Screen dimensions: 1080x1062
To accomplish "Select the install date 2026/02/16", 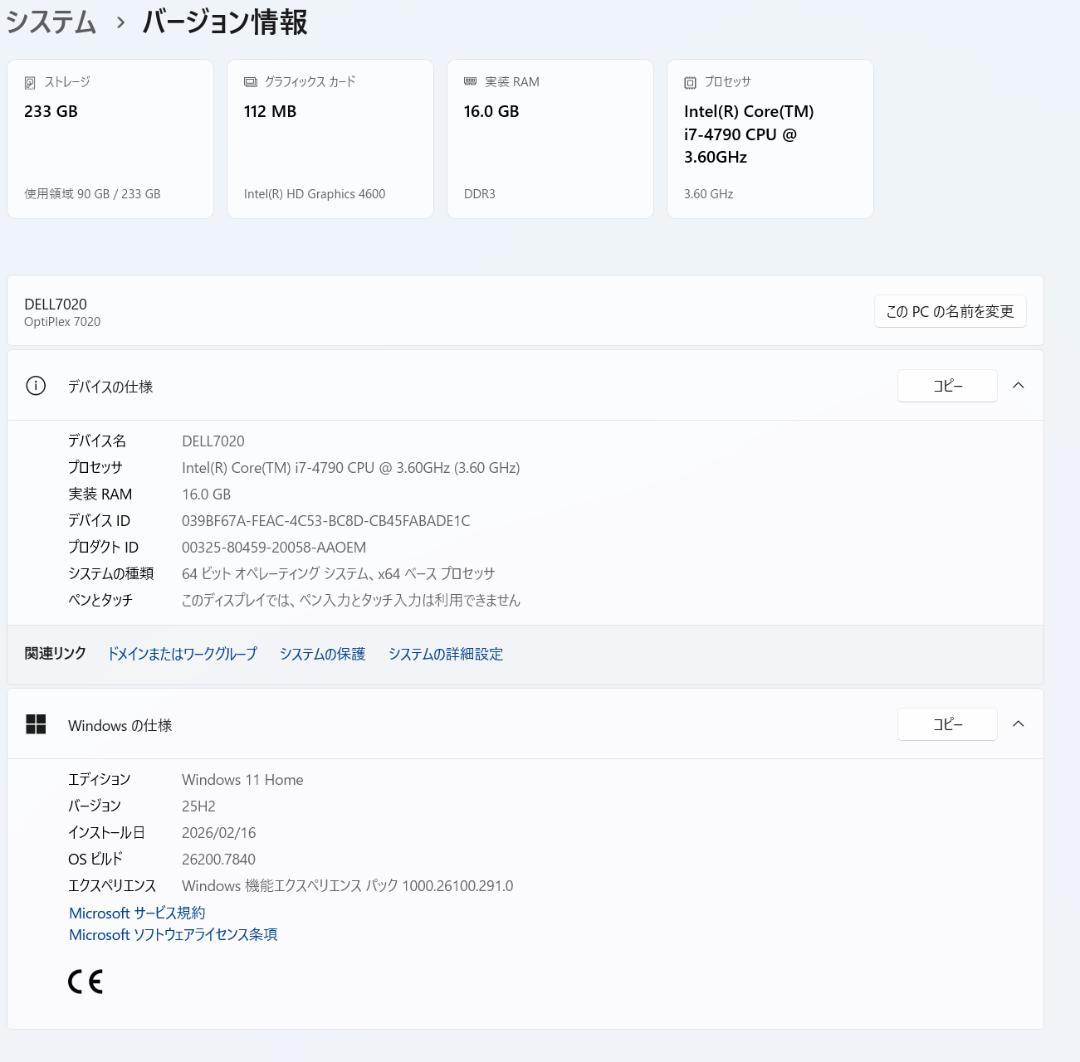I will point(218,833).
